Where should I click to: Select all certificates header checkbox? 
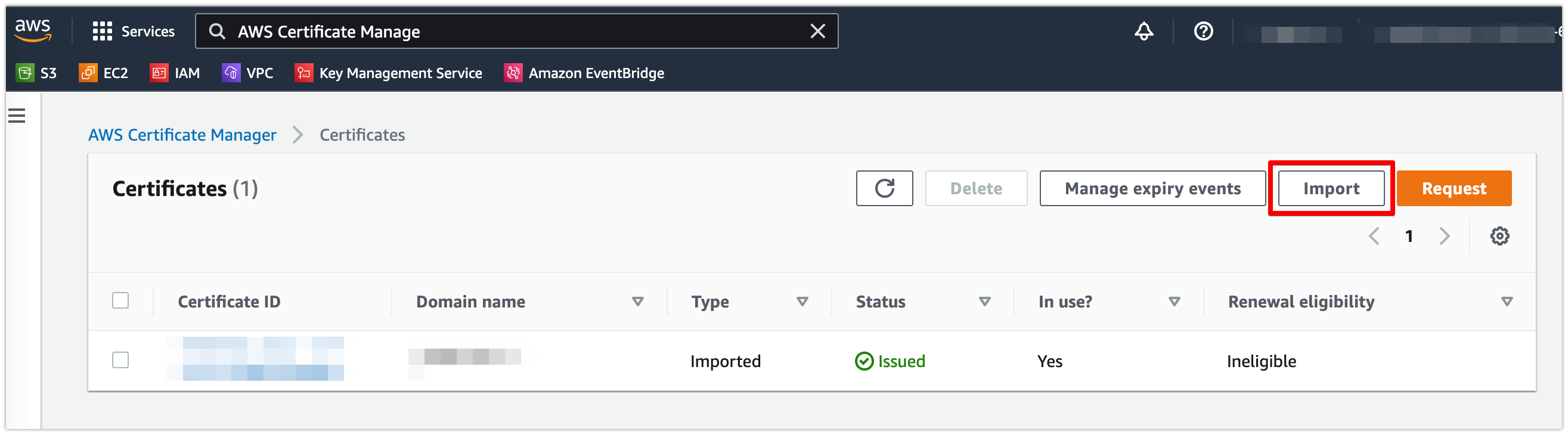tap(120, 300)
